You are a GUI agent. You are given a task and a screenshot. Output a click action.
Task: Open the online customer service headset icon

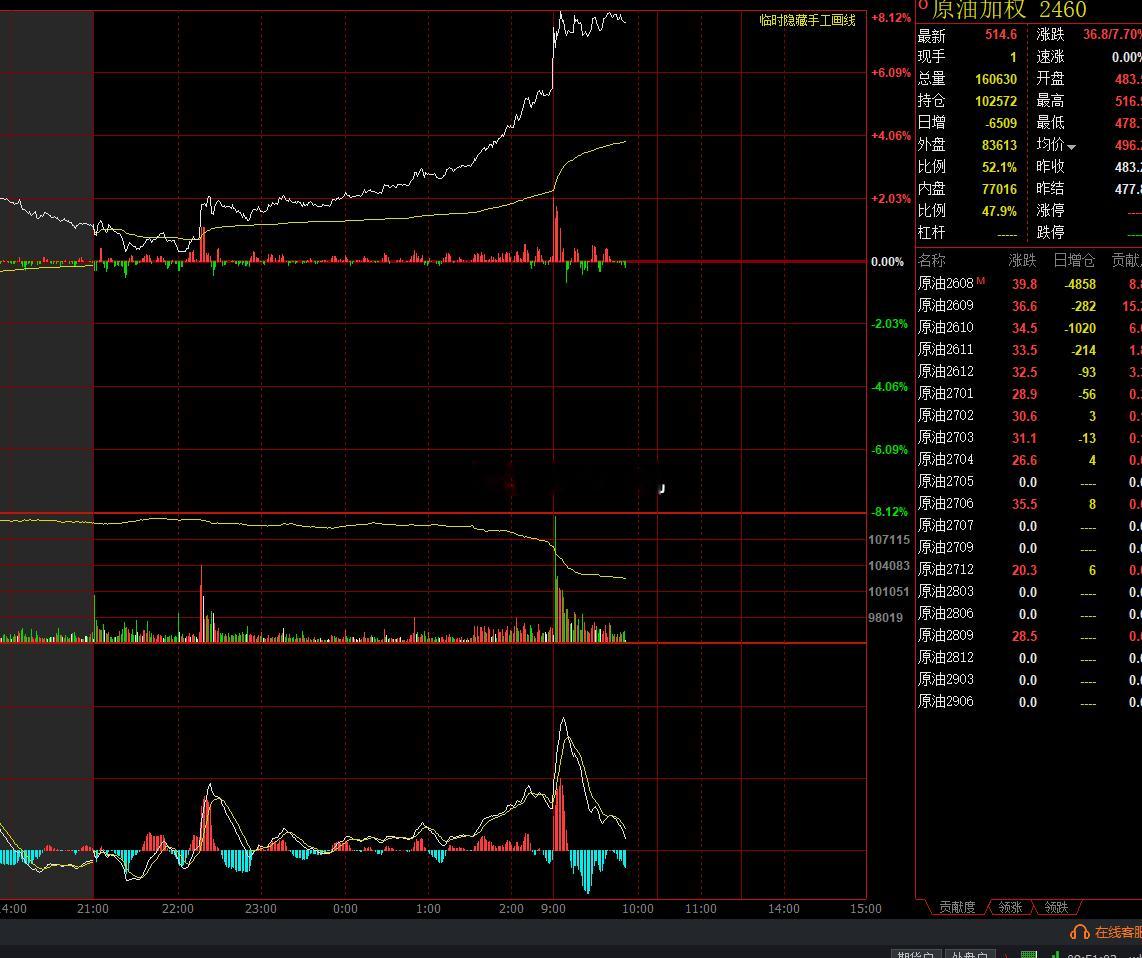point(1079,931)
